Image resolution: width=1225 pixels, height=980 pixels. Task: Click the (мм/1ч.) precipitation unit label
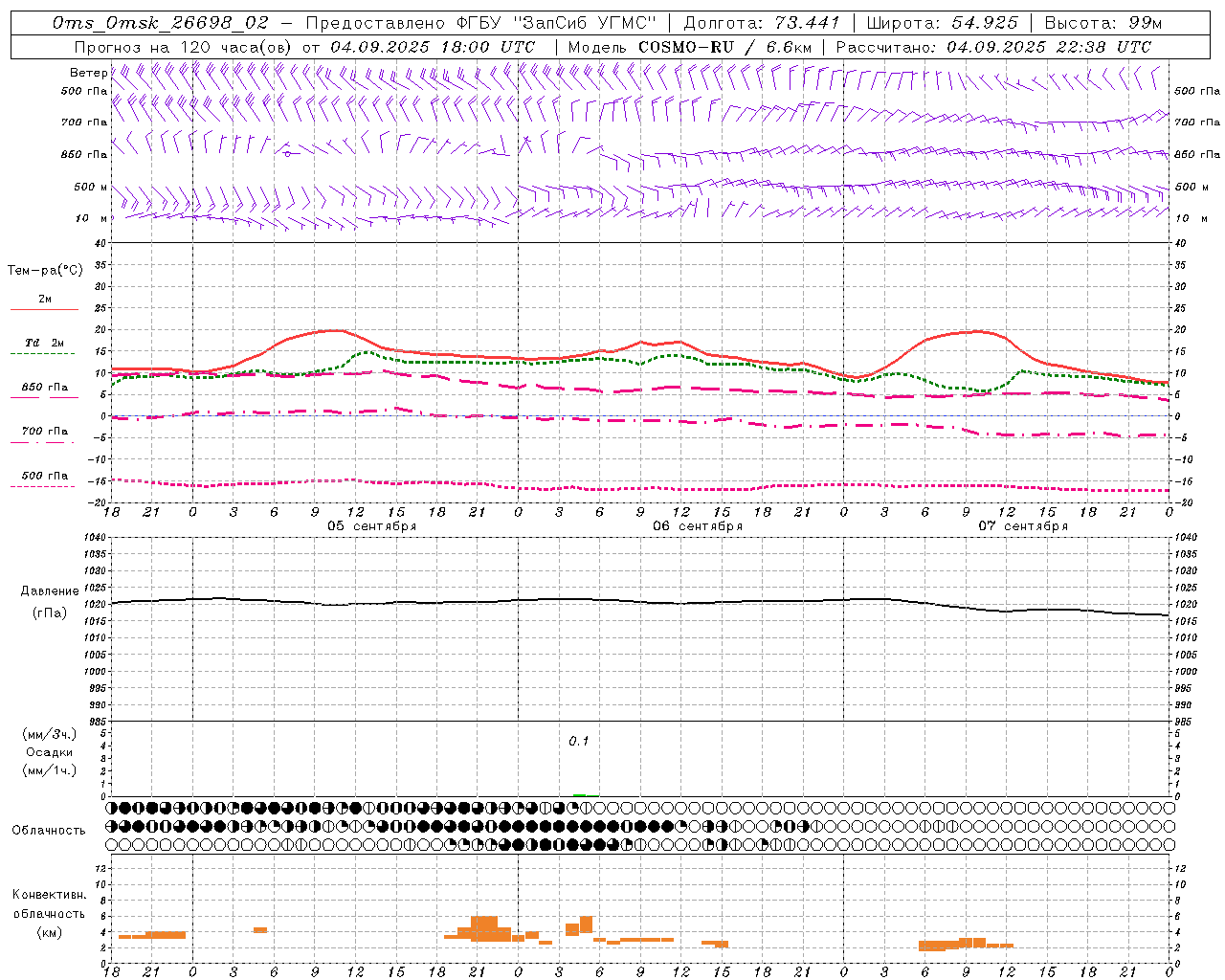tap(50, 770)
